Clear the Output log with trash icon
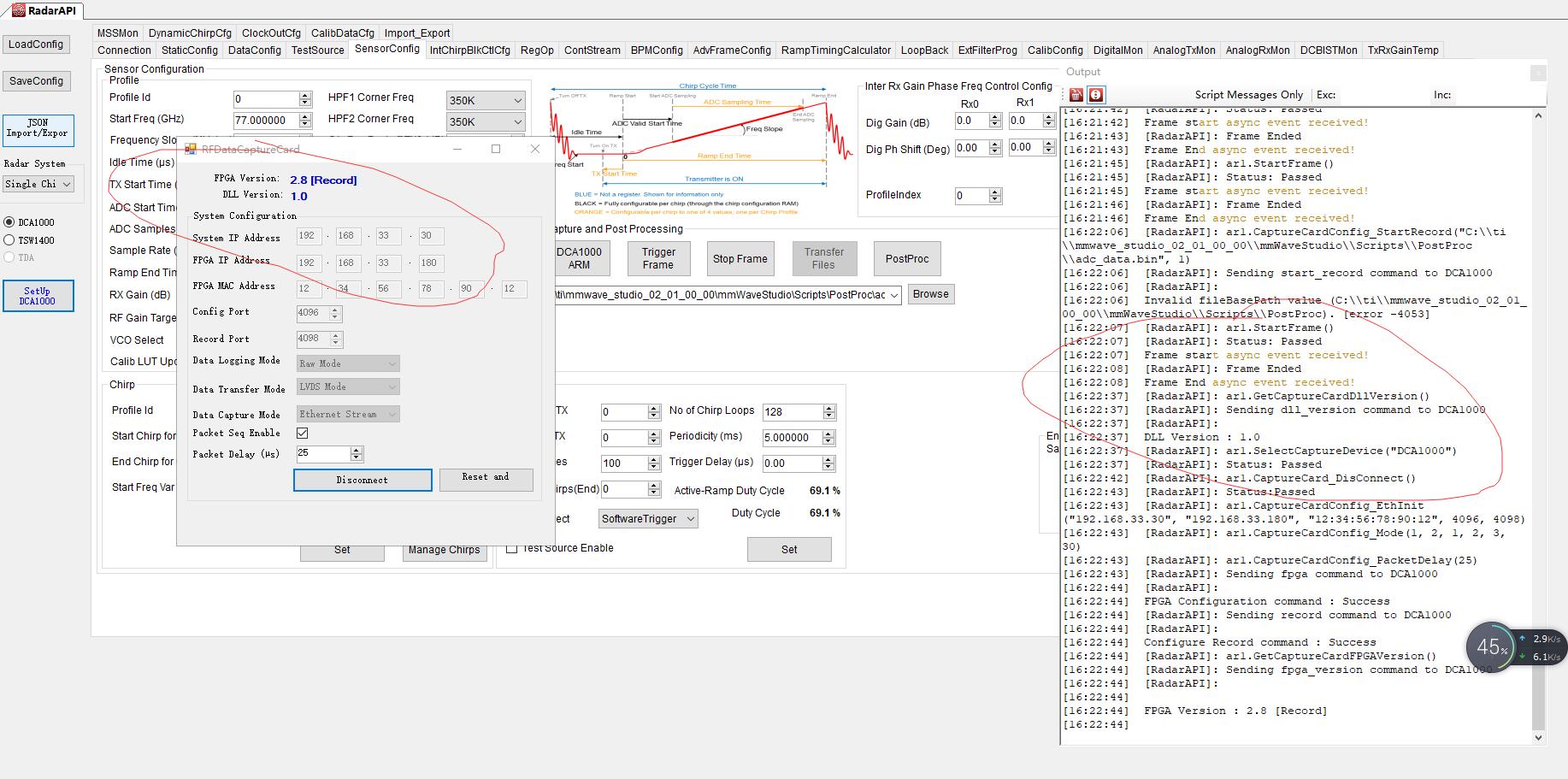Image resolution: width=1568 pixels, height=779 pixels. tap(1076, 95)
